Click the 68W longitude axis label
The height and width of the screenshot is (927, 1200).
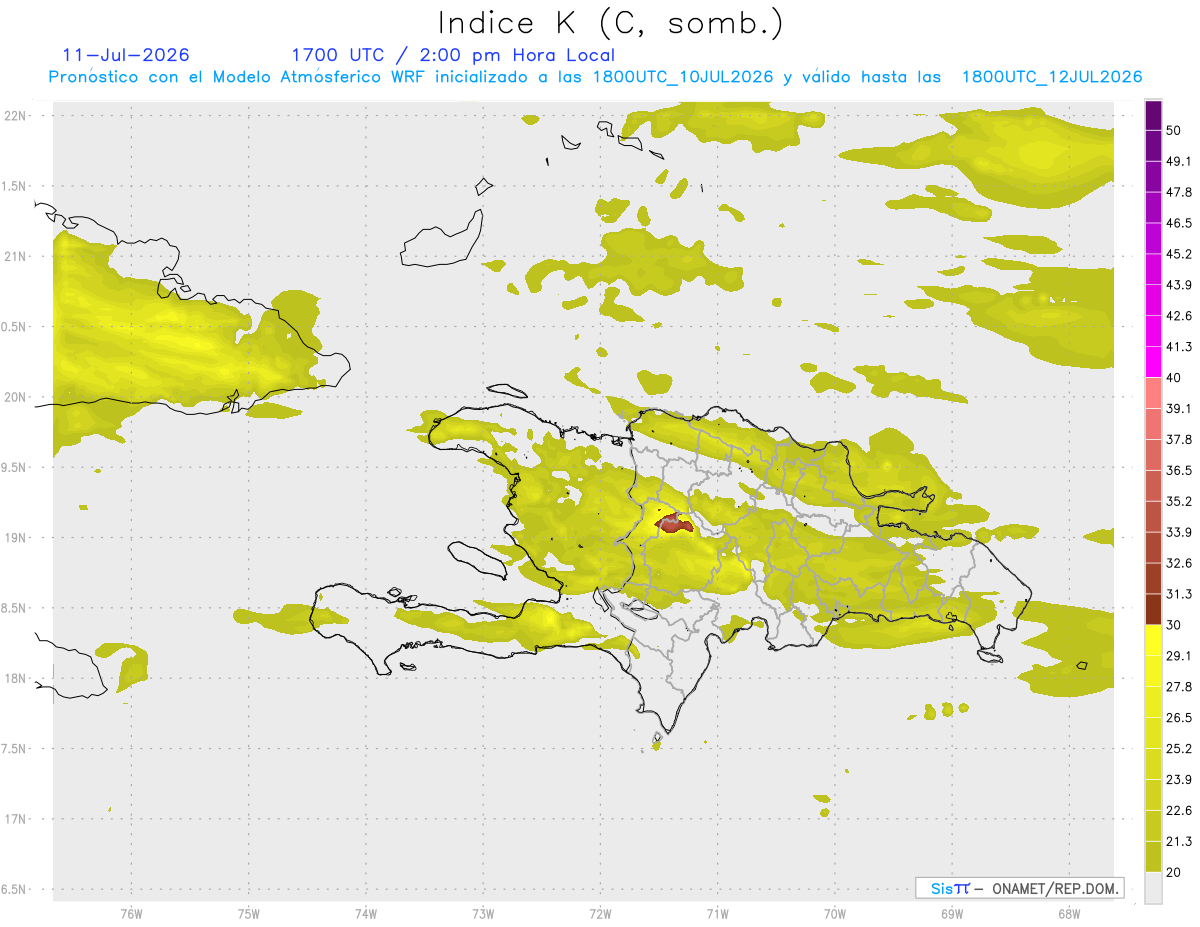tap(1069, 914)
